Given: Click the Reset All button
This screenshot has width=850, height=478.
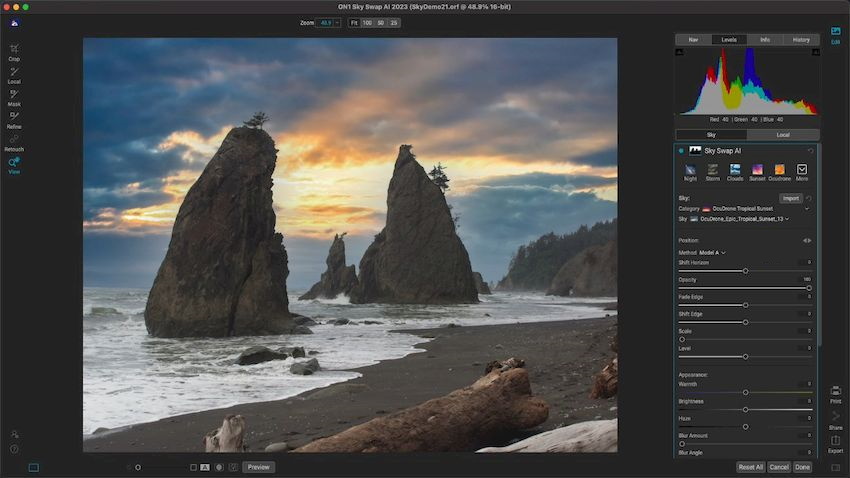Looking at the screenshot, I should click(750, 467).
